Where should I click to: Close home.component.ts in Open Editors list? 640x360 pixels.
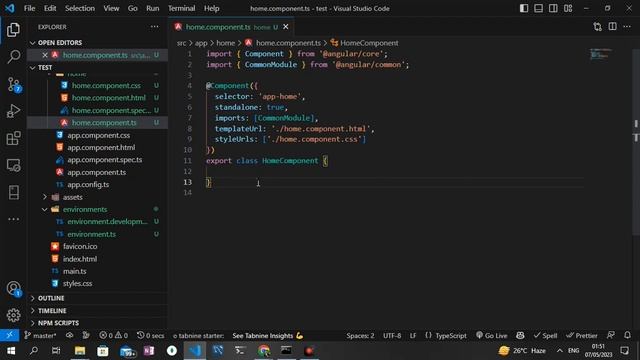tap(45, 55)
